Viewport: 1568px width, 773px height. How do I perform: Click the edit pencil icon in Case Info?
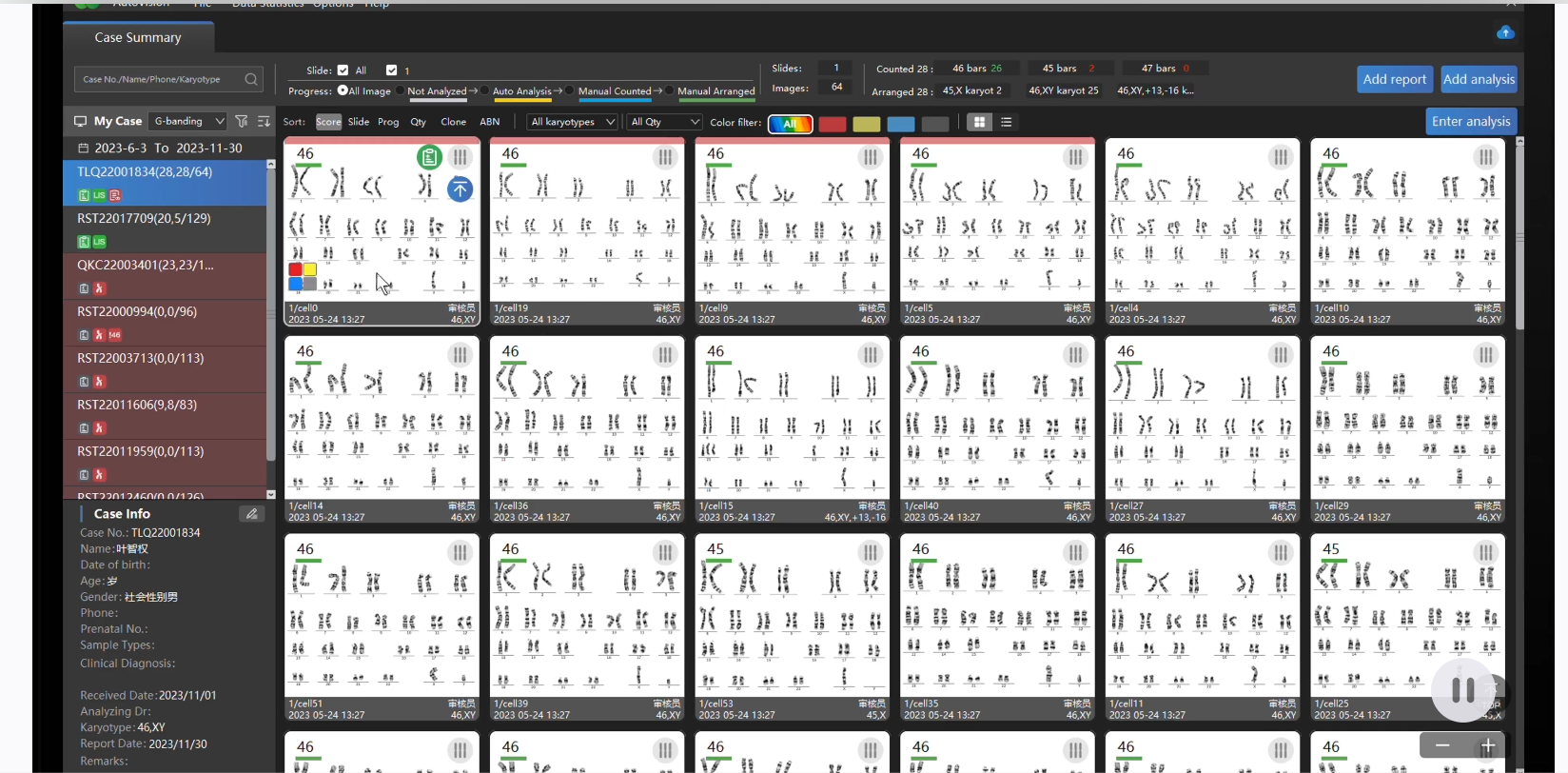(x=251, y=514)
